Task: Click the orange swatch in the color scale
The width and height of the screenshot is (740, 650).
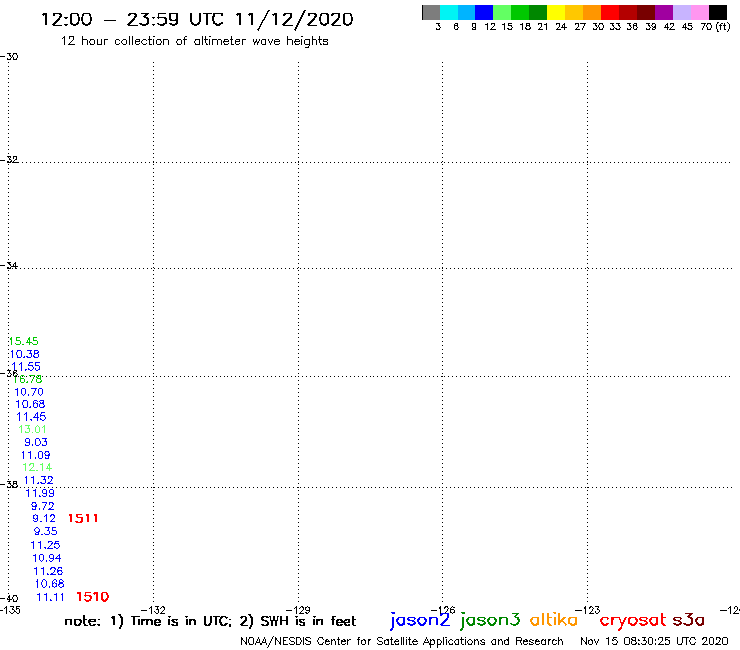Action: tap(592, 12)
